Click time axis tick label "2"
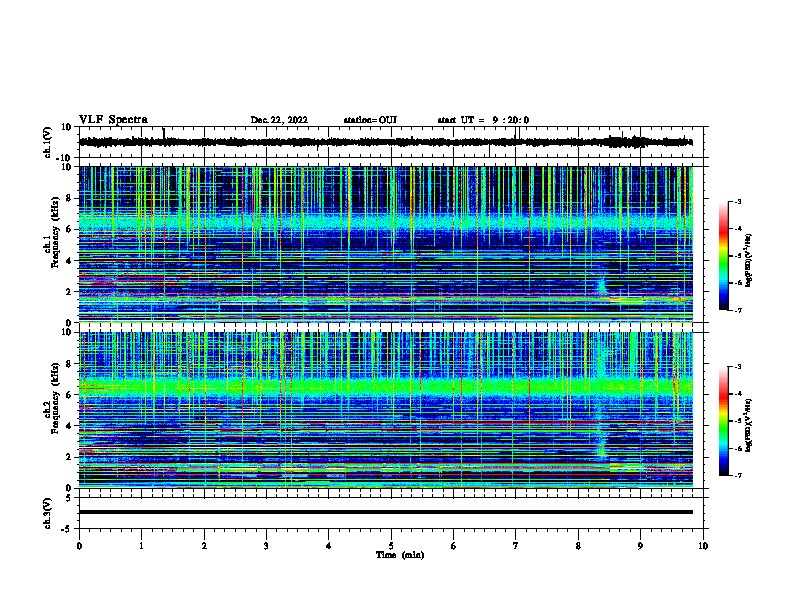This screenshot has width=792, height=612. (204, 546)
